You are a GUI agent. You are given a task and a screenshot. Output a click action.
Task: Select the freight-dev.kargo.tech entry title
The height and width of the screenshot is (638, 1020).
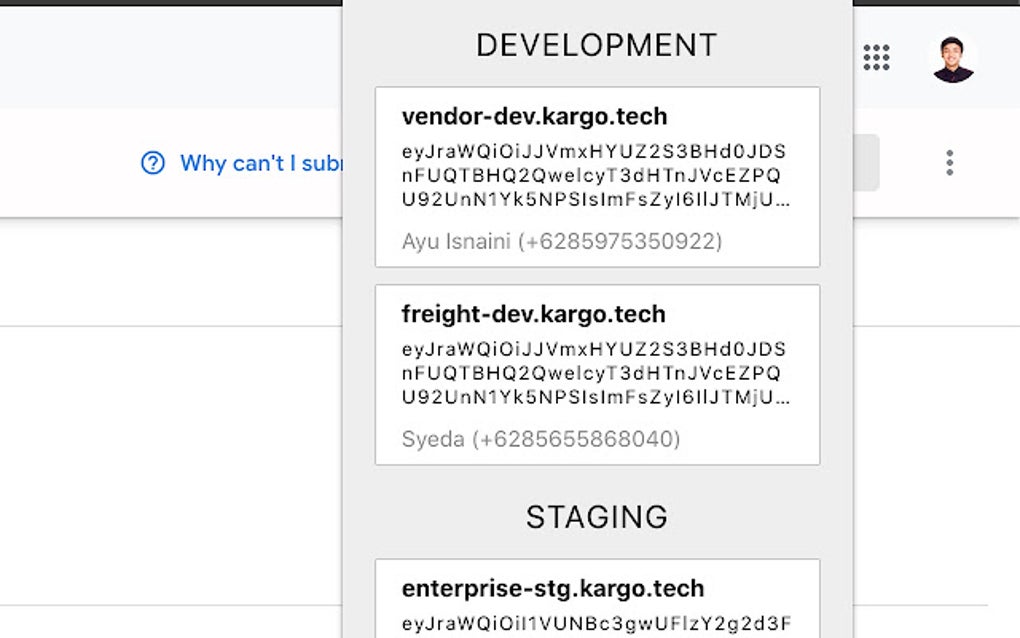533,314
